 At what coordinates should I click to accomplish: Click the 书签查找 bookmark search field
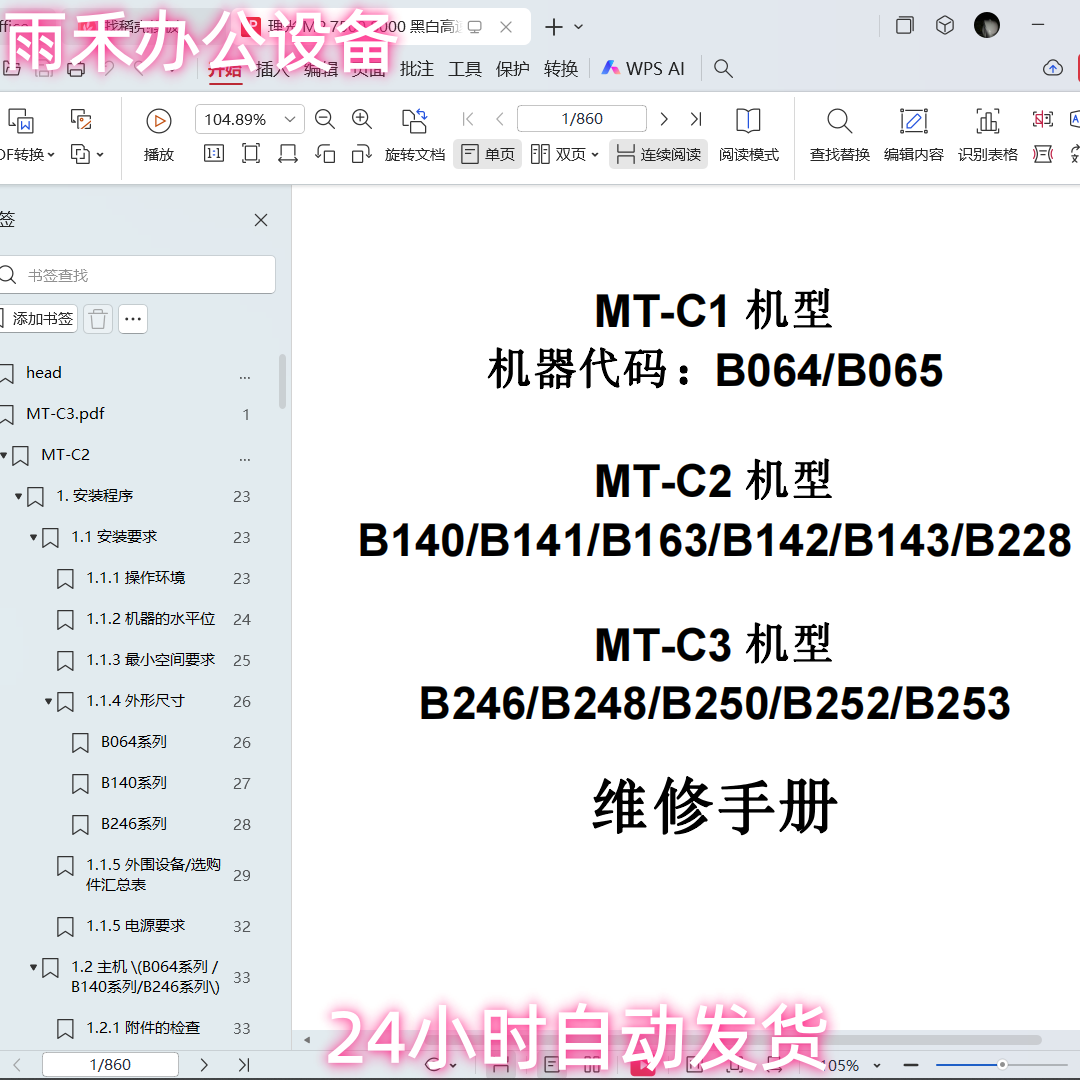pyautogui.click(x=136, y=275)
